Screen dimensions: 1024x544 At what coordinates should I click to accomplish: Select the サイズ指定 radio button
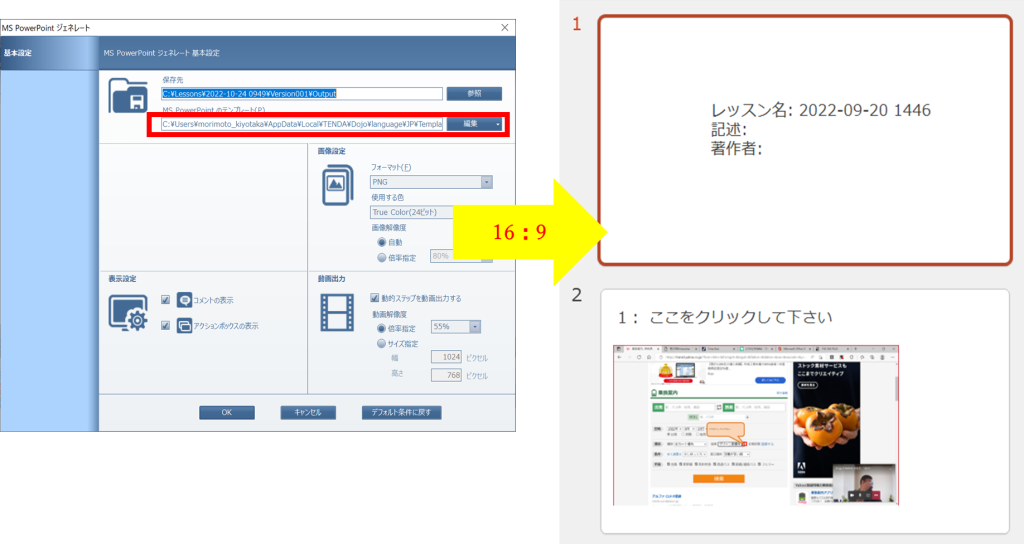pyautogui.click(x=381, y=344)
